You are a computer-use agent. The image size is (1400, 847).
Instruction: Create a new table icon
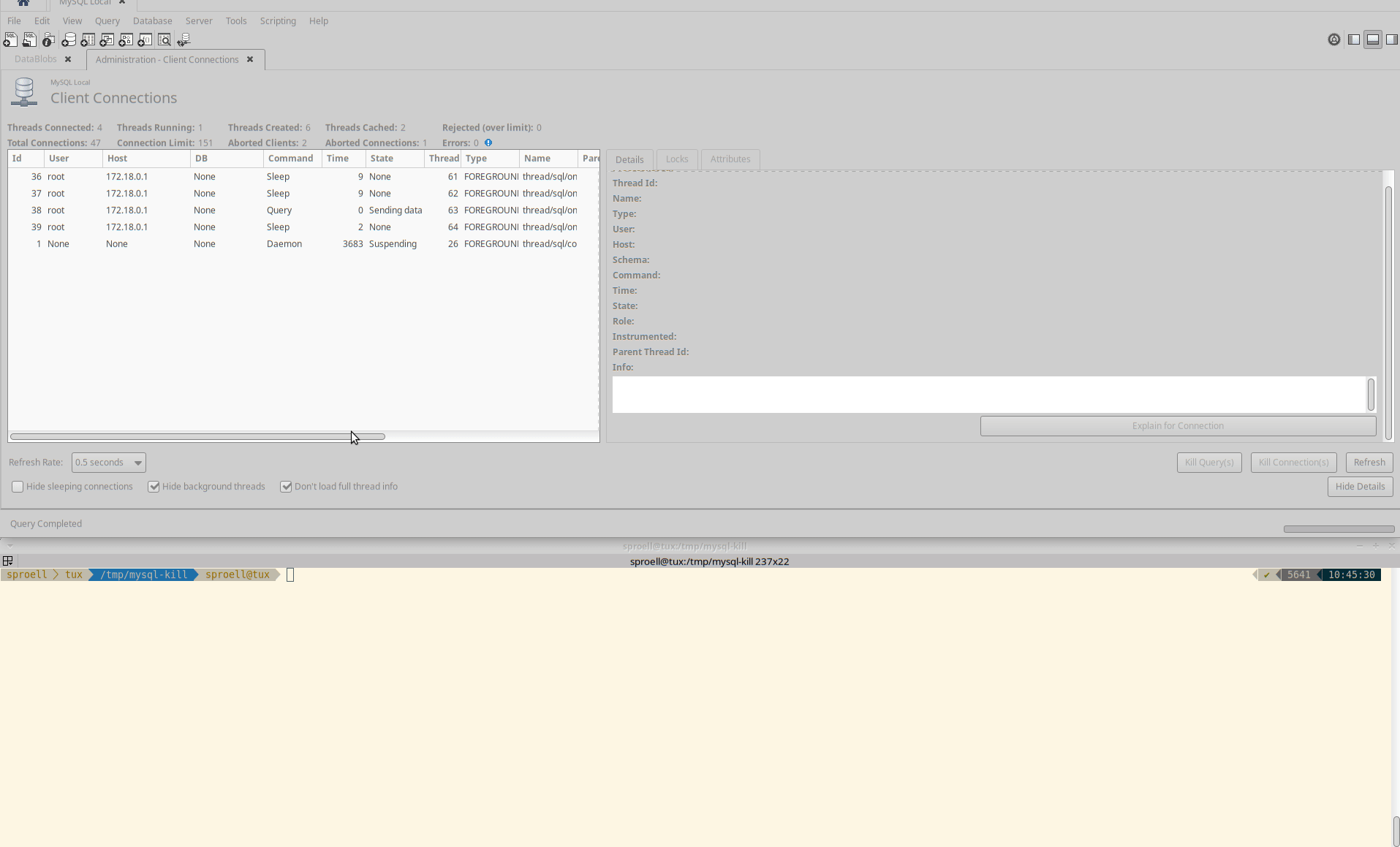pyautogui.click(x=88, y=39)
